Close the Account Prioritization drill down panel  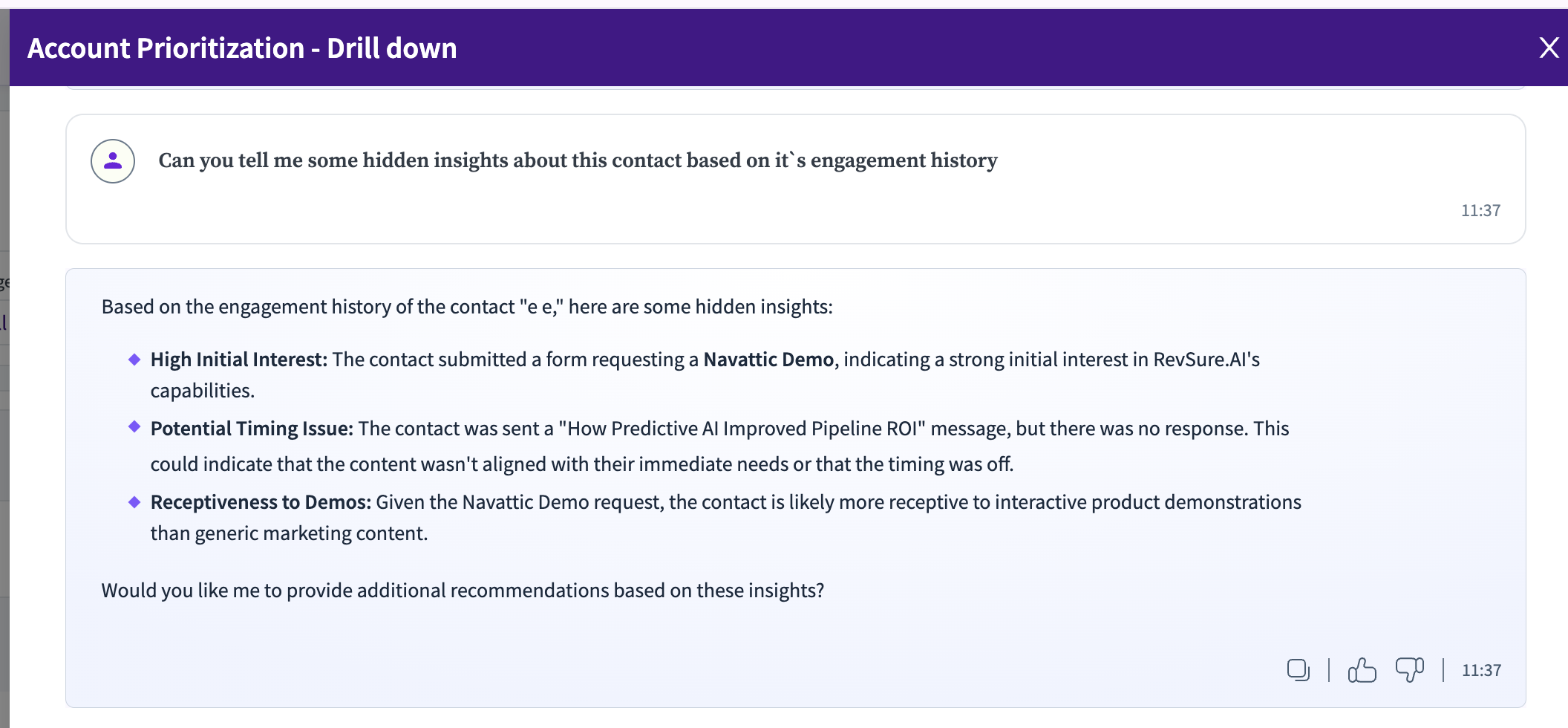(x=1549, y=48)
